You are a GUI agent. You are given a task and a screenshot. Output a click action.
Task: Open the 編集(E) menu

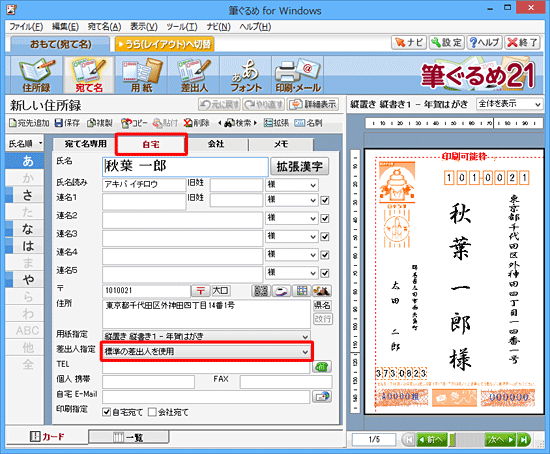click(x=65, y=27)
